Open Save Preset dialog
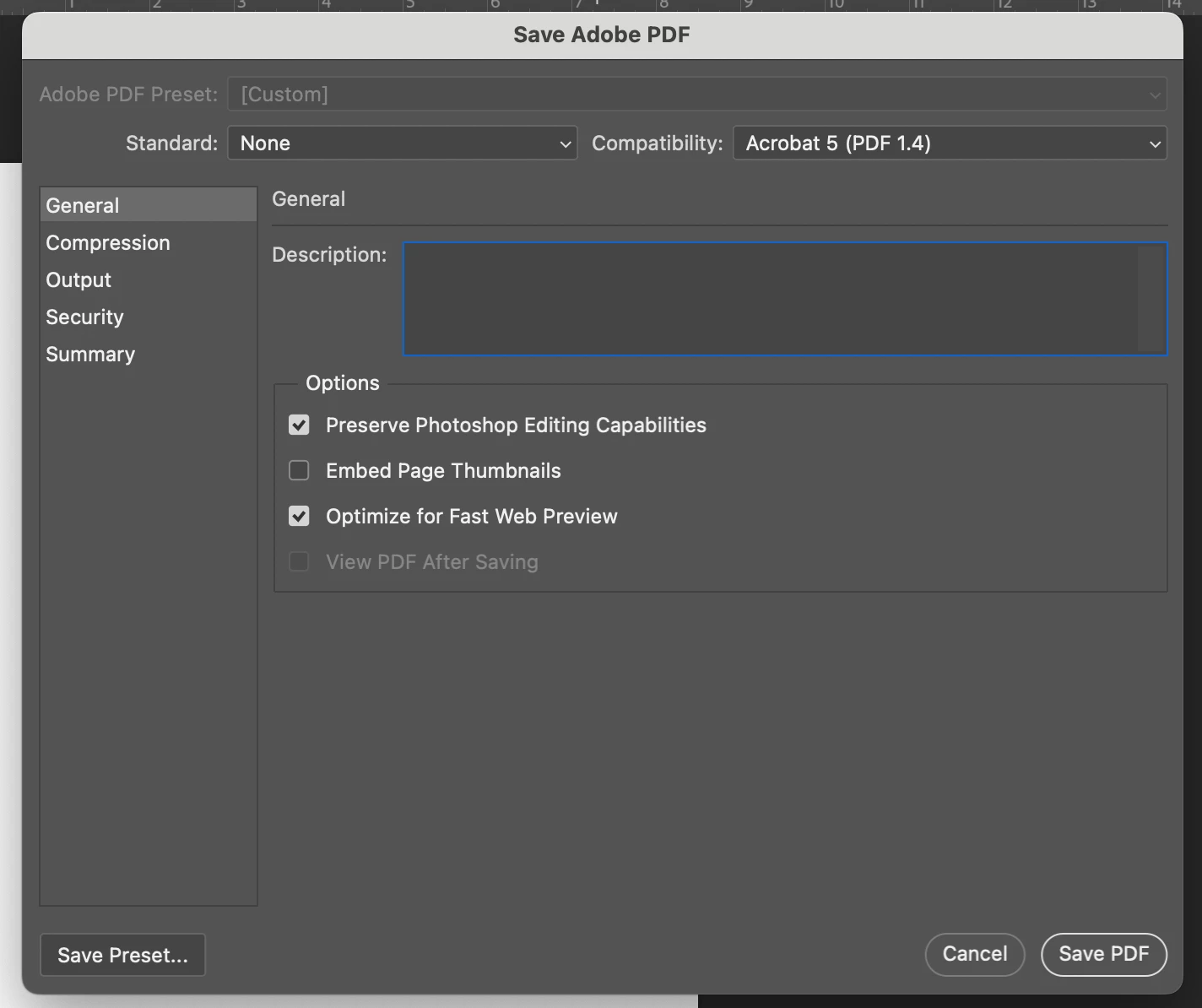 coord(122,955)
